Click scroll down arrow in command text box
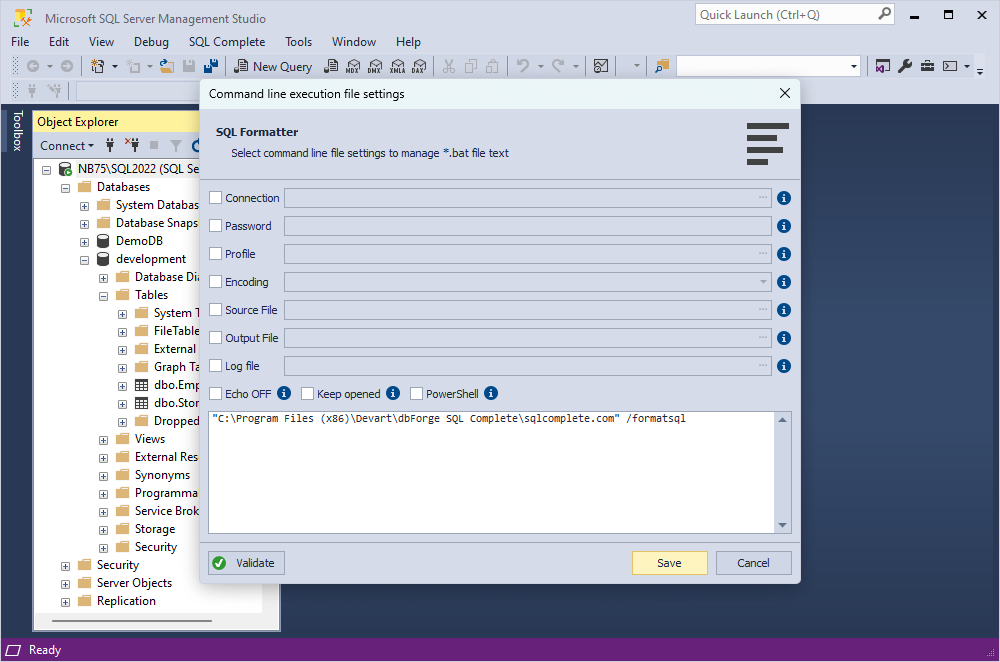This screenshot has width=1000, height=662. (x=783, y=525)
